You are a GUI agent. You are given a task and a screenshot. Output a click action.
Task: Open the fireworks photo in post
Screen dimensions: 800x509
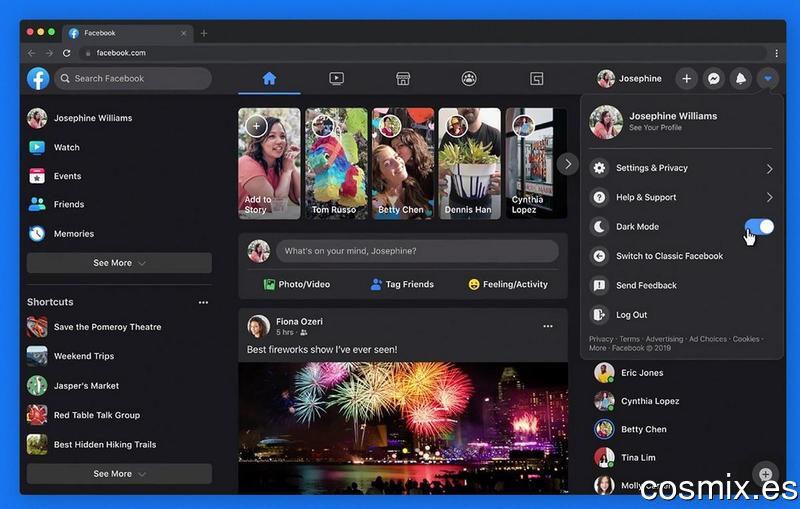tap(403, 427)
